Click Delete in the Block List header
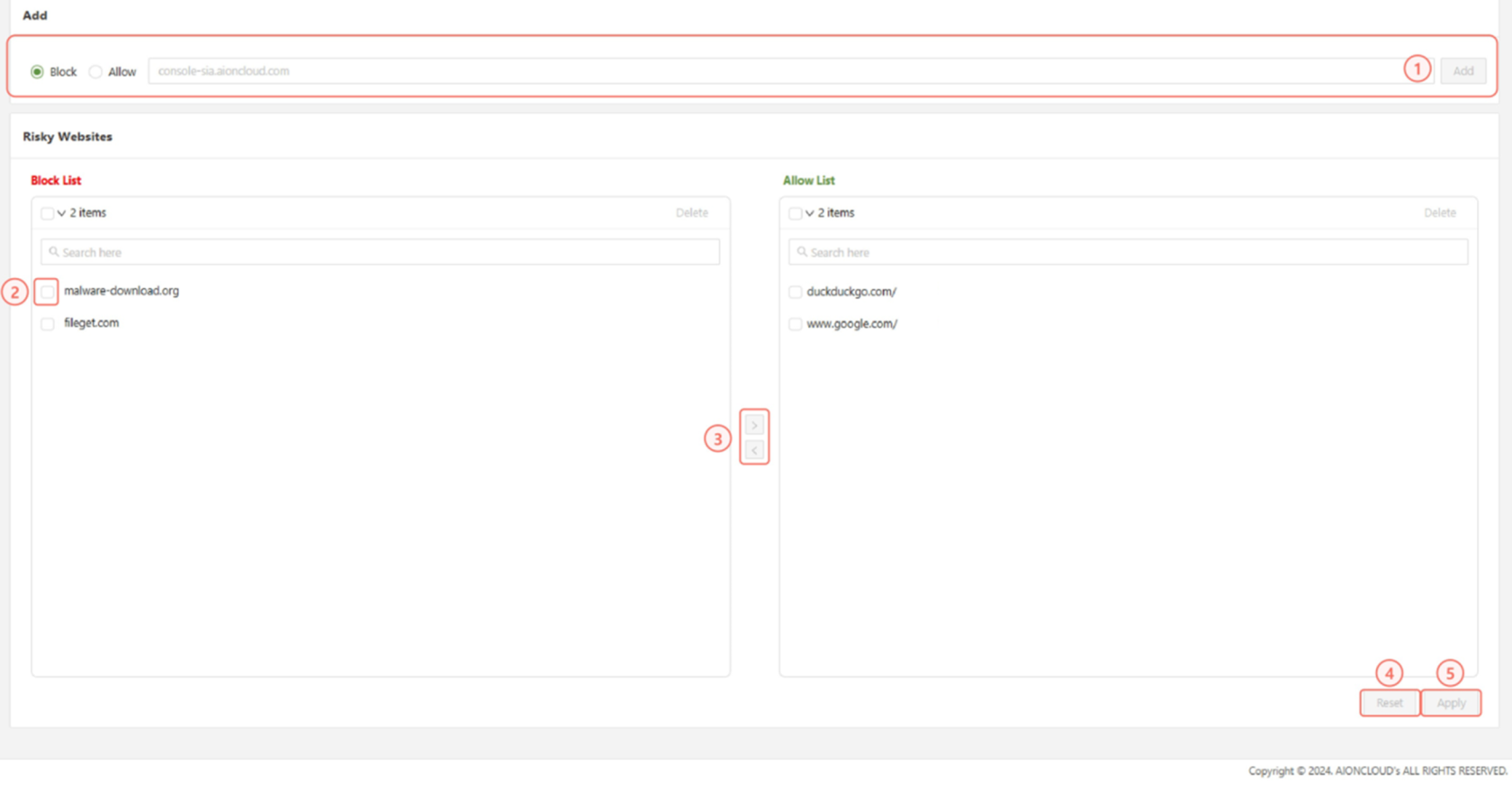Image resolution: width=1512 pixels, height=785 pixels. [691, 213]
